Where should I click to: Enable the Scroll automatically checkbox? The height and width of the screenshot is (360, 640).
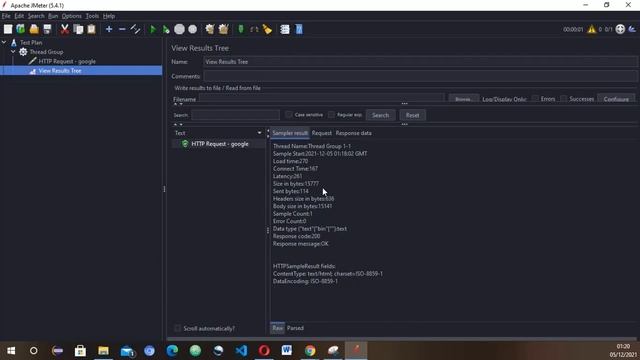click(178, 328)
